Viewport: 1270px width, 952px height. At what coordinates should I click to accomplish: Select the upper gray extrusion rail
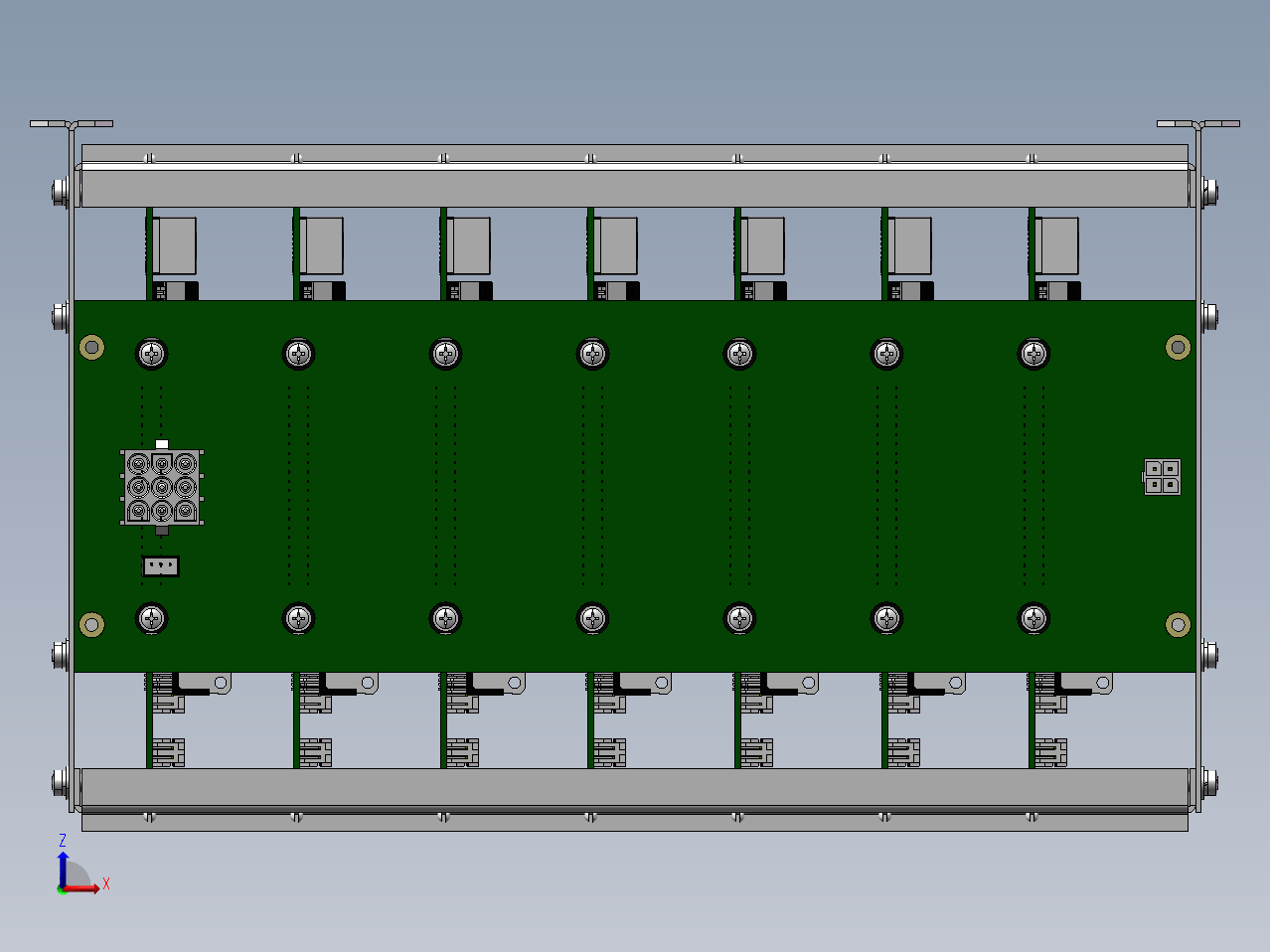(635, 188)
